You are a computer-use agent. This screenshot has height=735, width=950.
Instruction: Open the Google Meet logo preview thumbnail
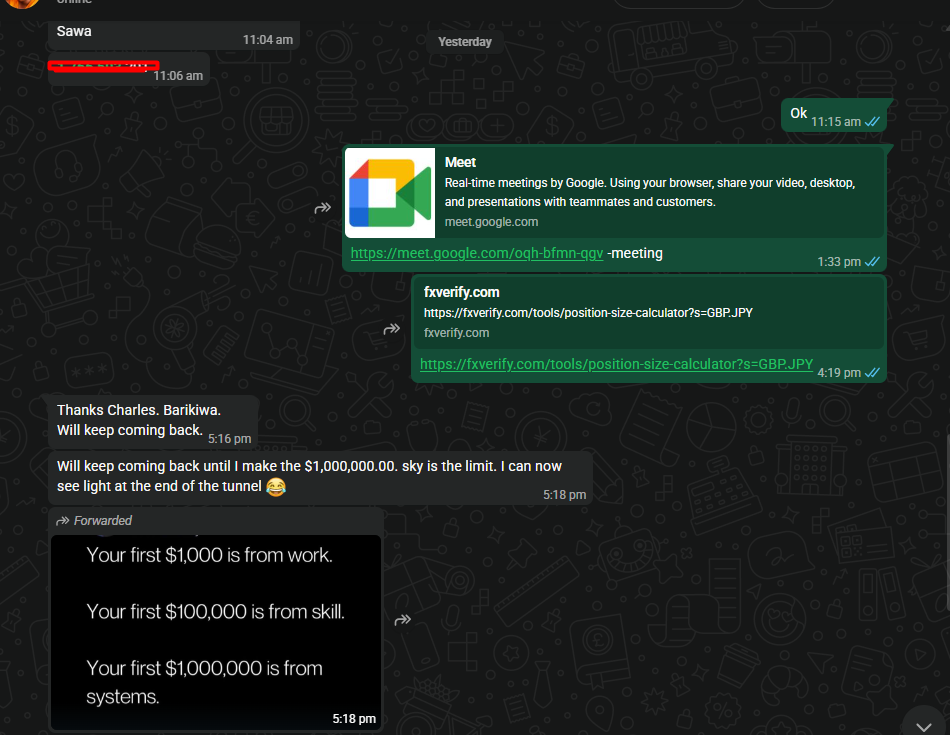390,193
